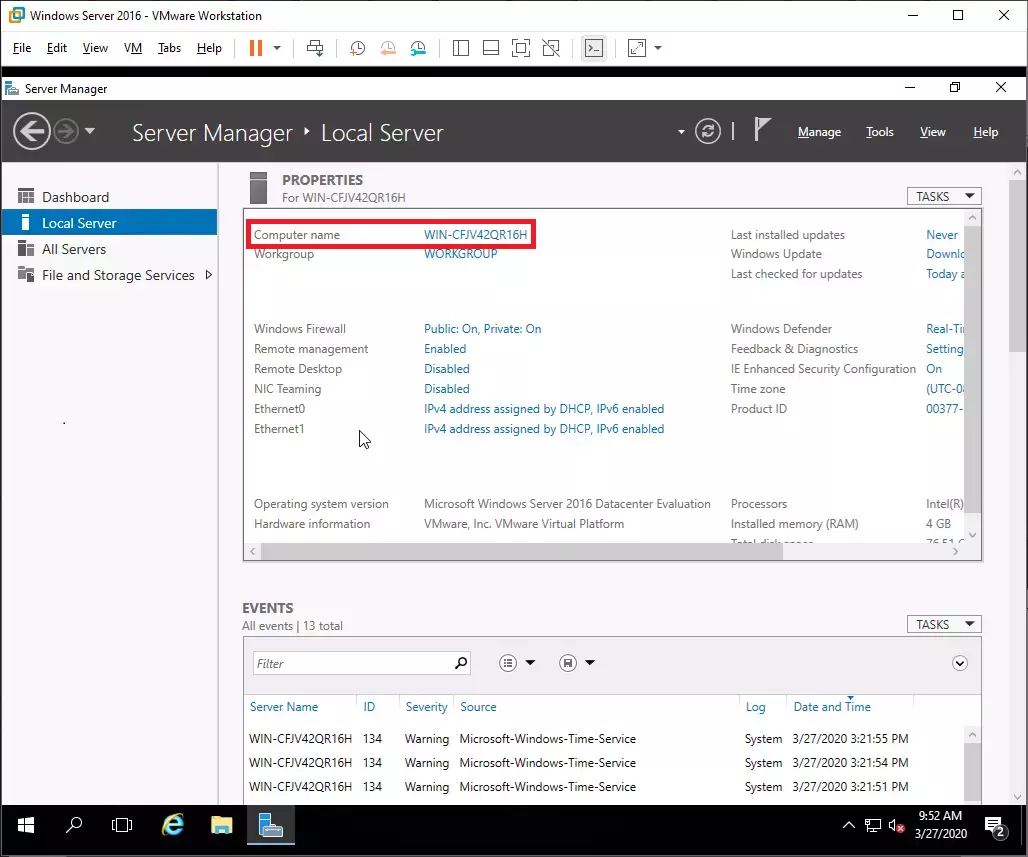1028x857 pixels.
Task: Sort events by Date and Time column
Action: click(832, 707)
